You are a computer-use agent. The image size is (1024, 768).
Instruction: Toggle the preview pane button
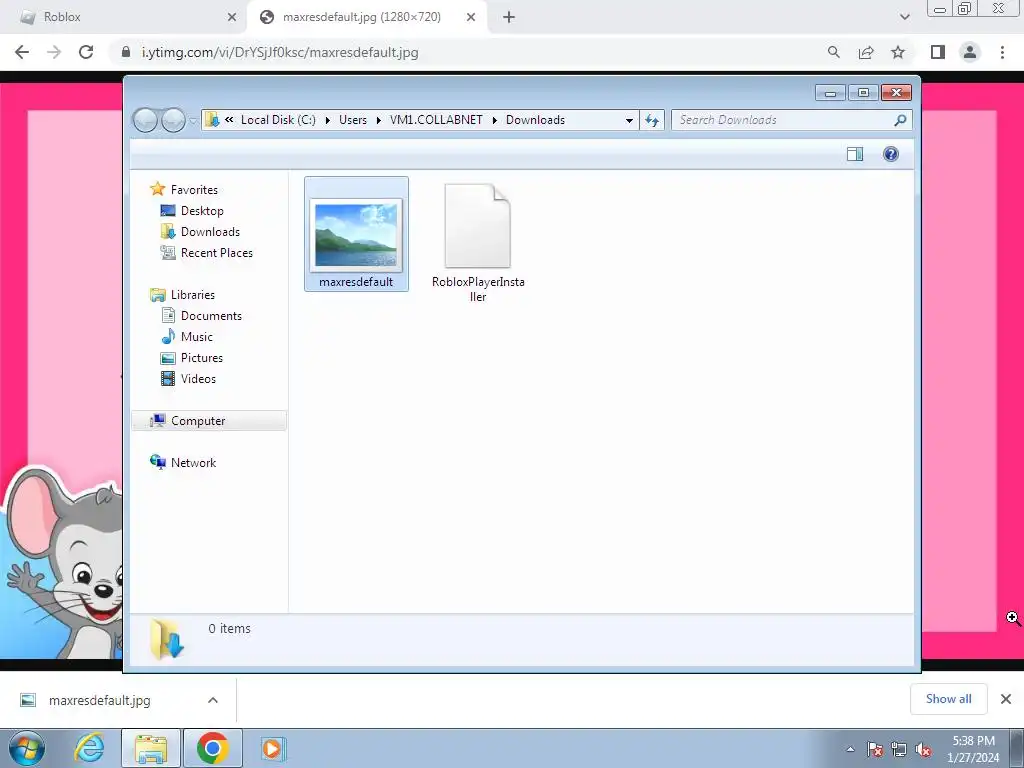pos(855,154)
